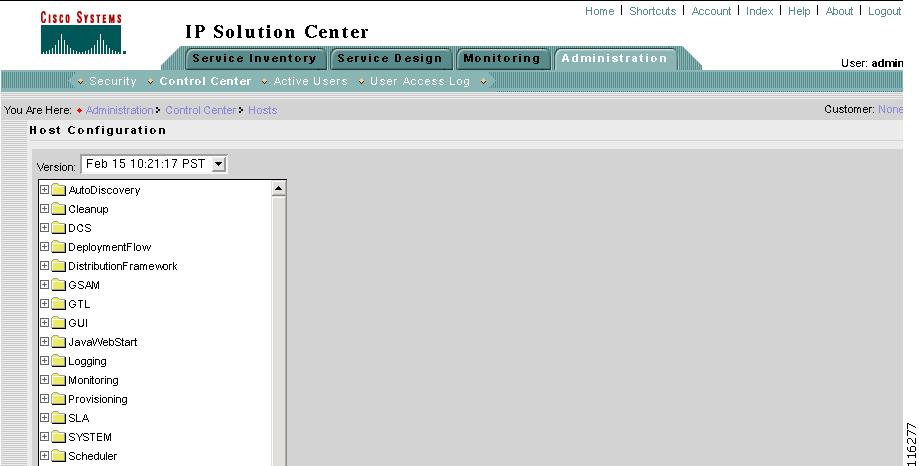Click the Cleanup folder icon
The width and height of the screenshot is (919, 466).
coord(58,209)
